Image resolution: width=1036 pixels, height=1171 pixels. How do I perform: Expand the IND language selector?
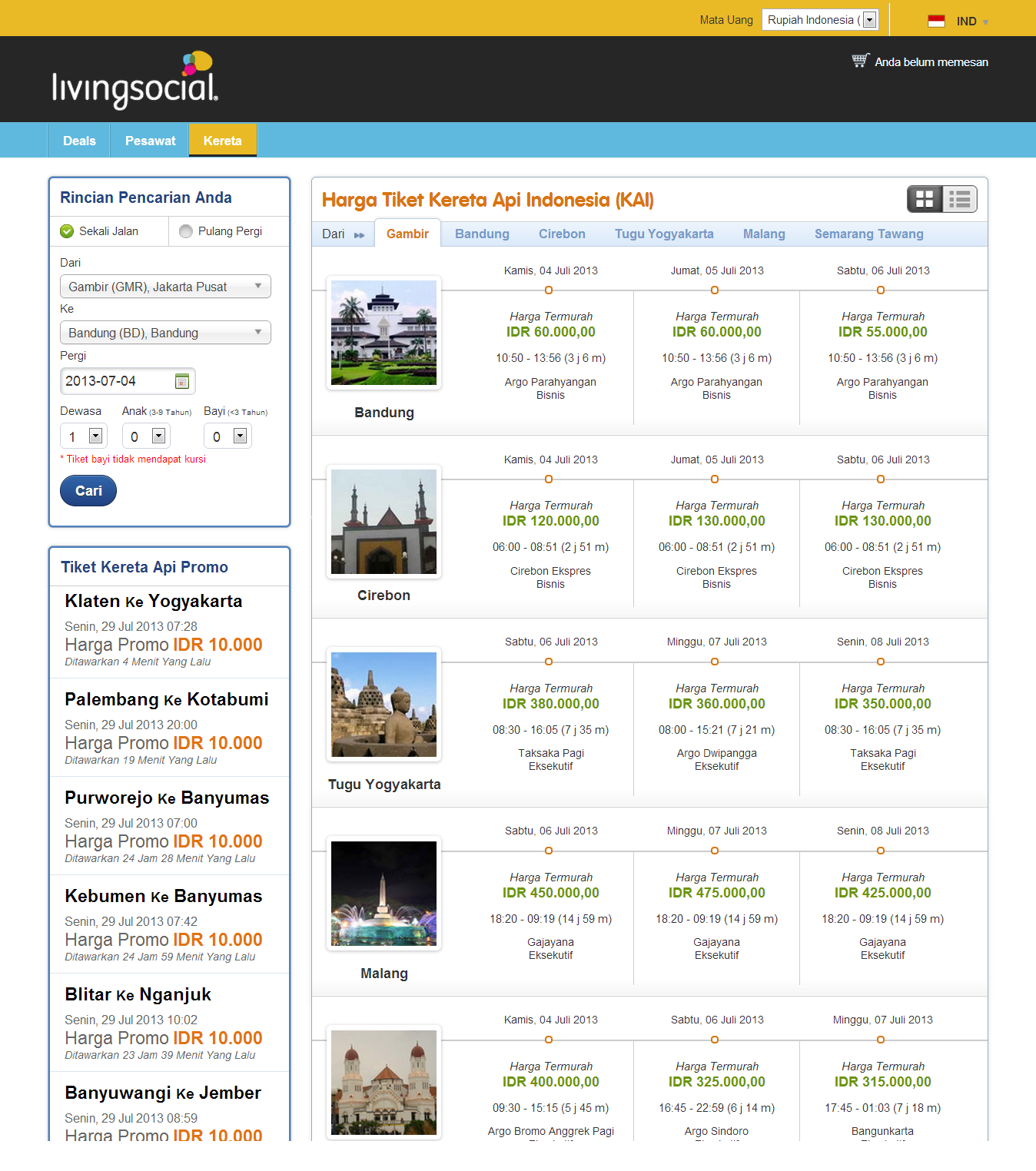pyautogui.click(x=972, y=22)
